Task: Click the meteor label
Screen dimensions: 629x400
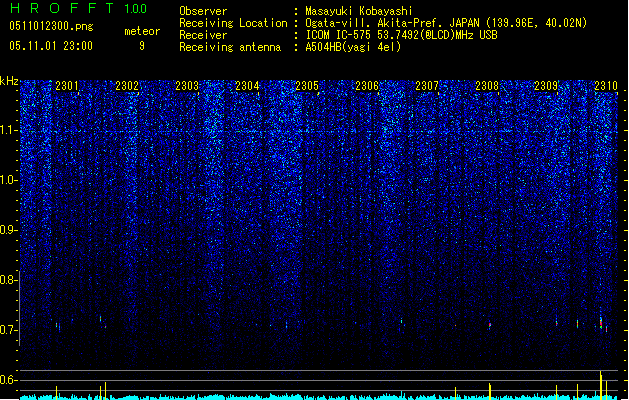Action: click(x=142, y=31)
